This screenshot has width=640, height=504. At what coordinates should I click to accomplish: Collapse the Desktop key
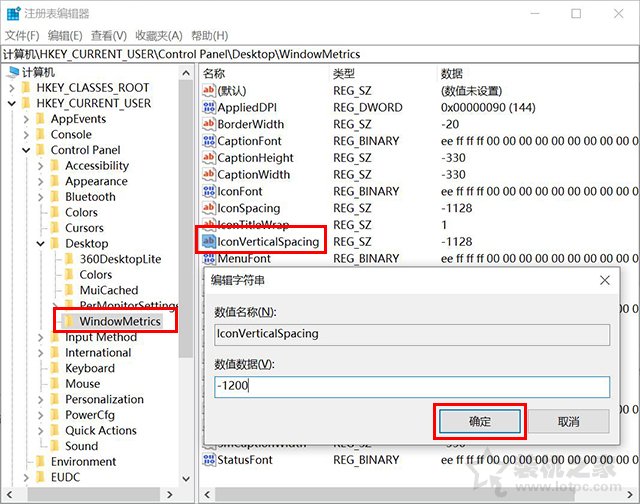[40, 244]
